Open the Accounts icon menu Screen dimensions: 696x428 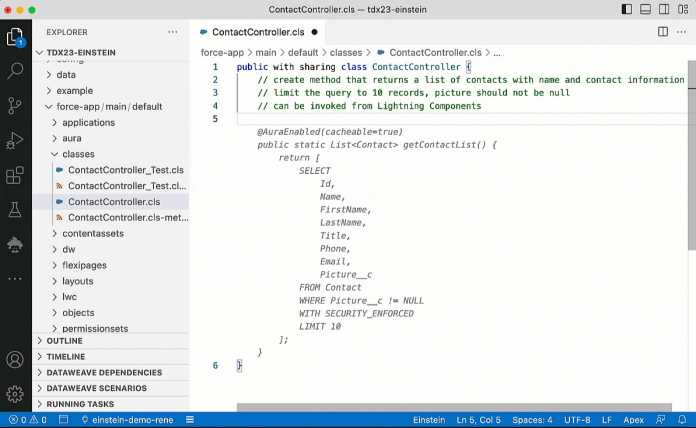pyautogui.click(x=15, y=359)
